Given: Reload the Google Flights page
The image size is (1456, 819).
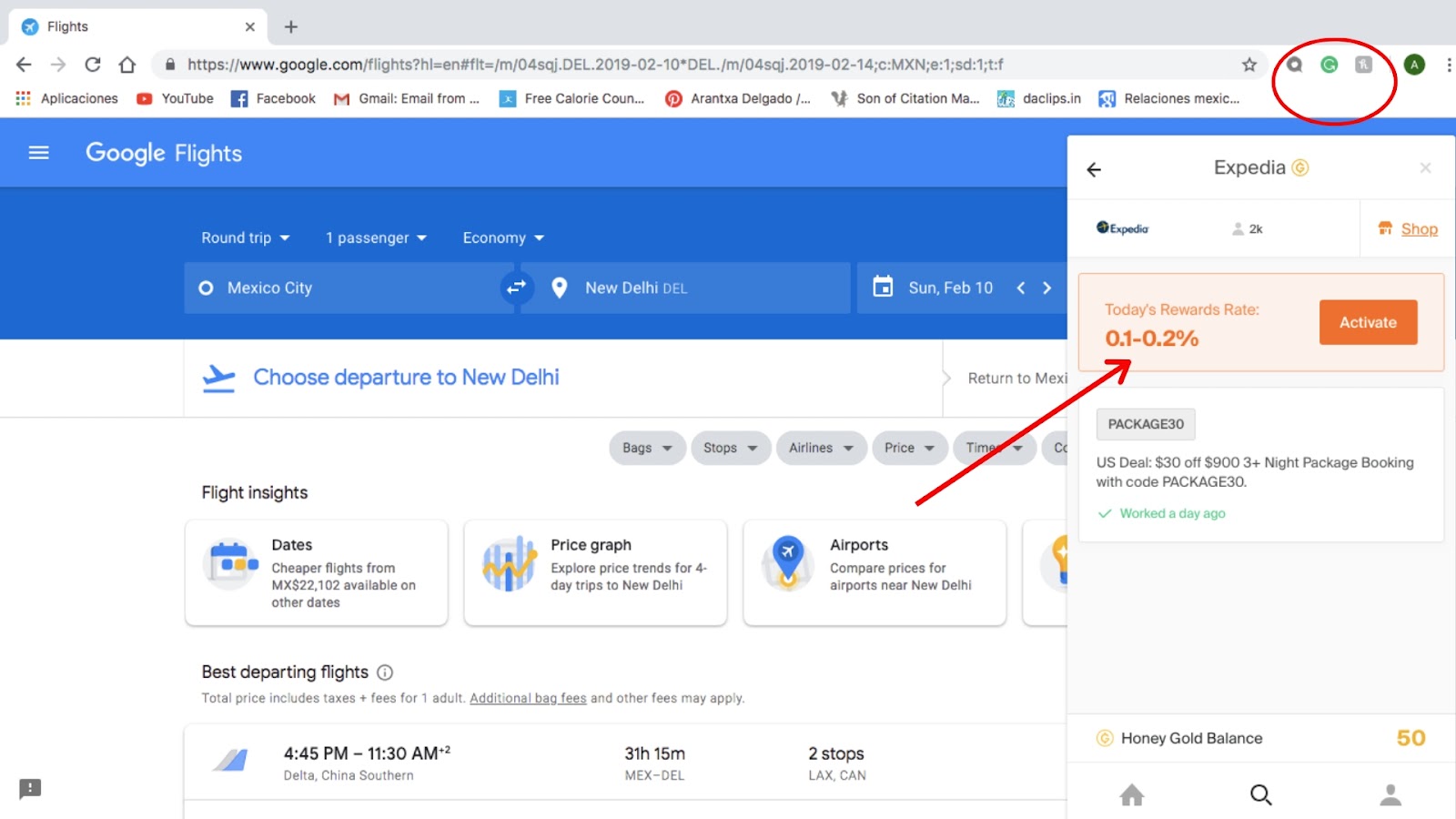Looking at the screenshot, I should (93, 65).
